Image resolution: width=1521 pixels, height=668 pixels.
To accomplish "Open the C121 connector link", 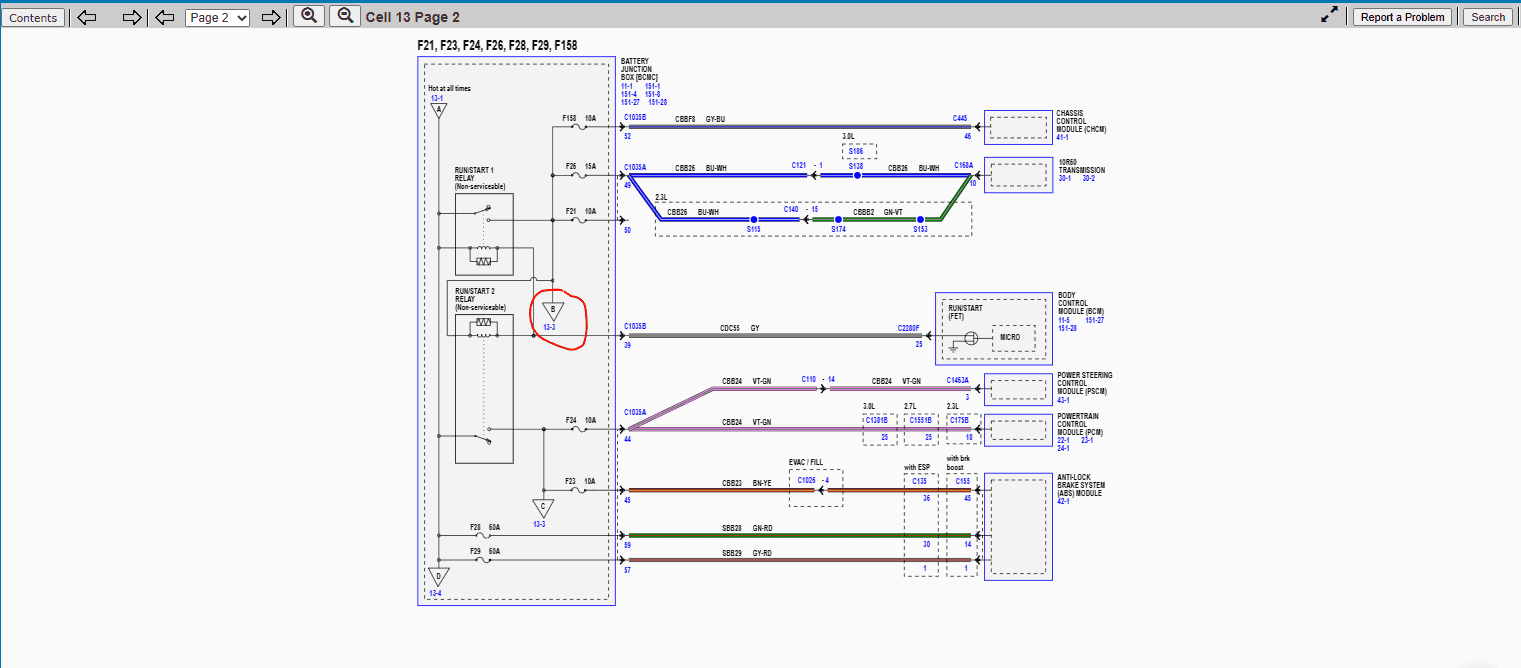I will point(799,164).
